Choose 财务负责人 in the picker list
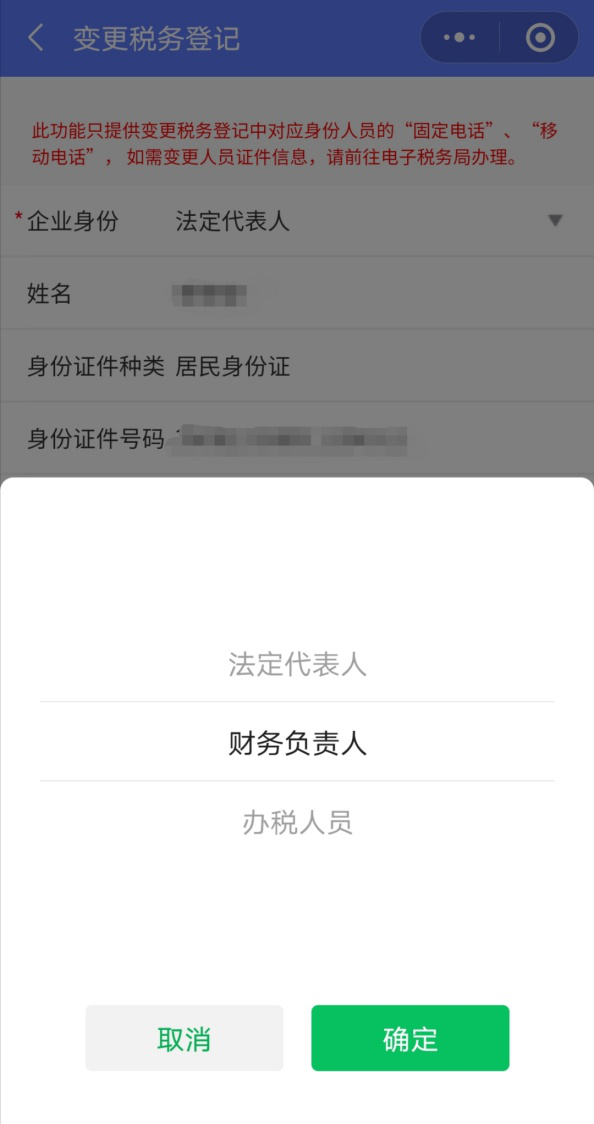The height and width of the screenshot is (1124, 594). (x=297, y=743)
